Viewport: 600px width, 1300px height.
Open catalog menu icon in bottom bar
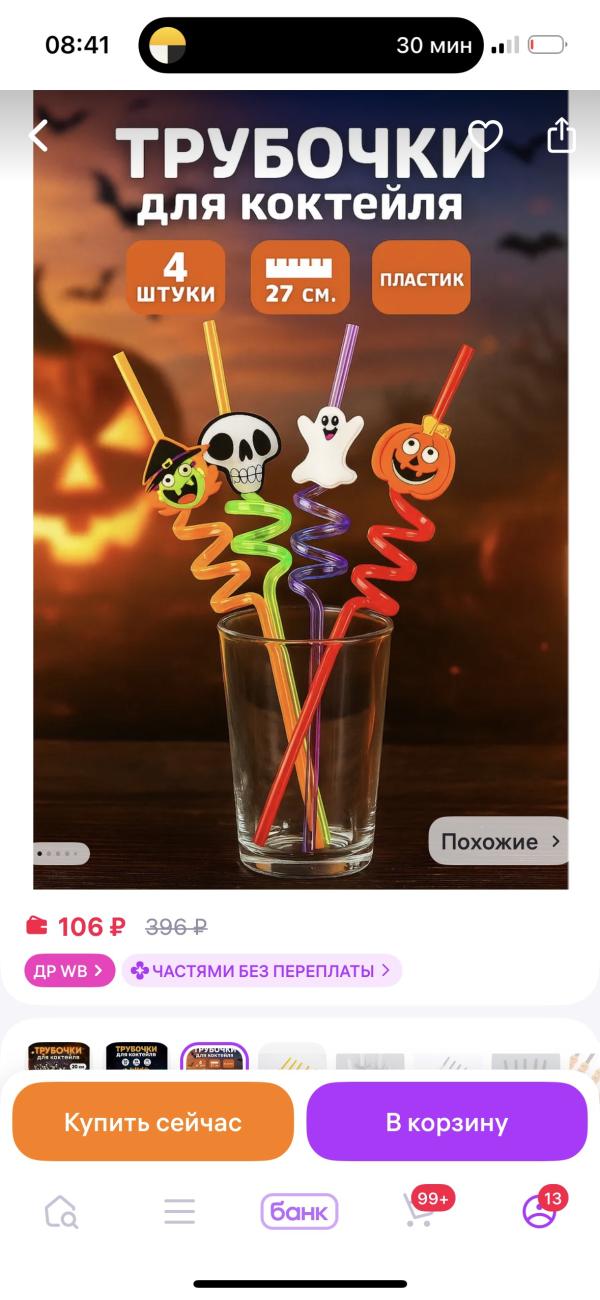[180, 1212]
